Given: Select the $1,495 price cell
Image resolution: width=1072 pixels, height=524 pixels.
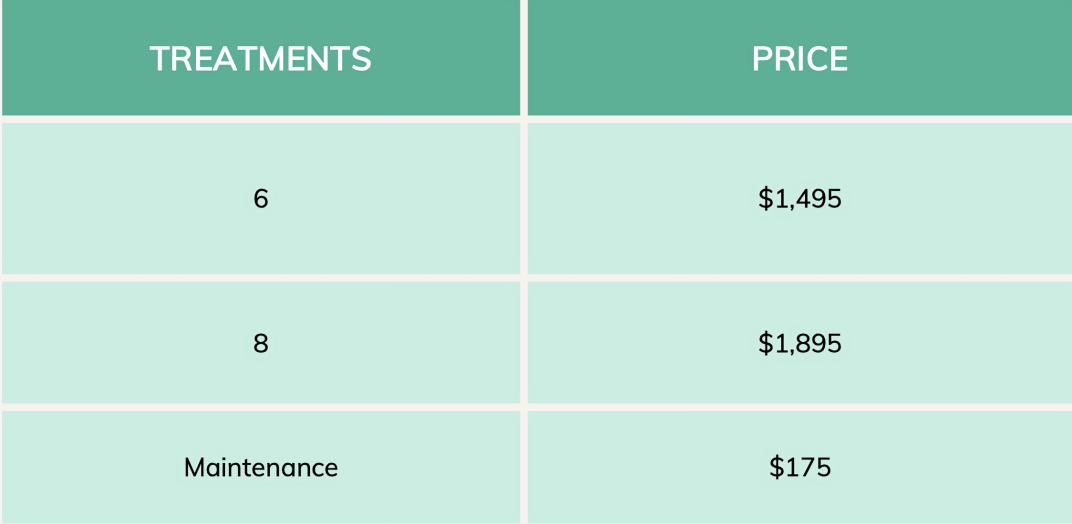Looking at the screenshot, I should click(799, 199).
